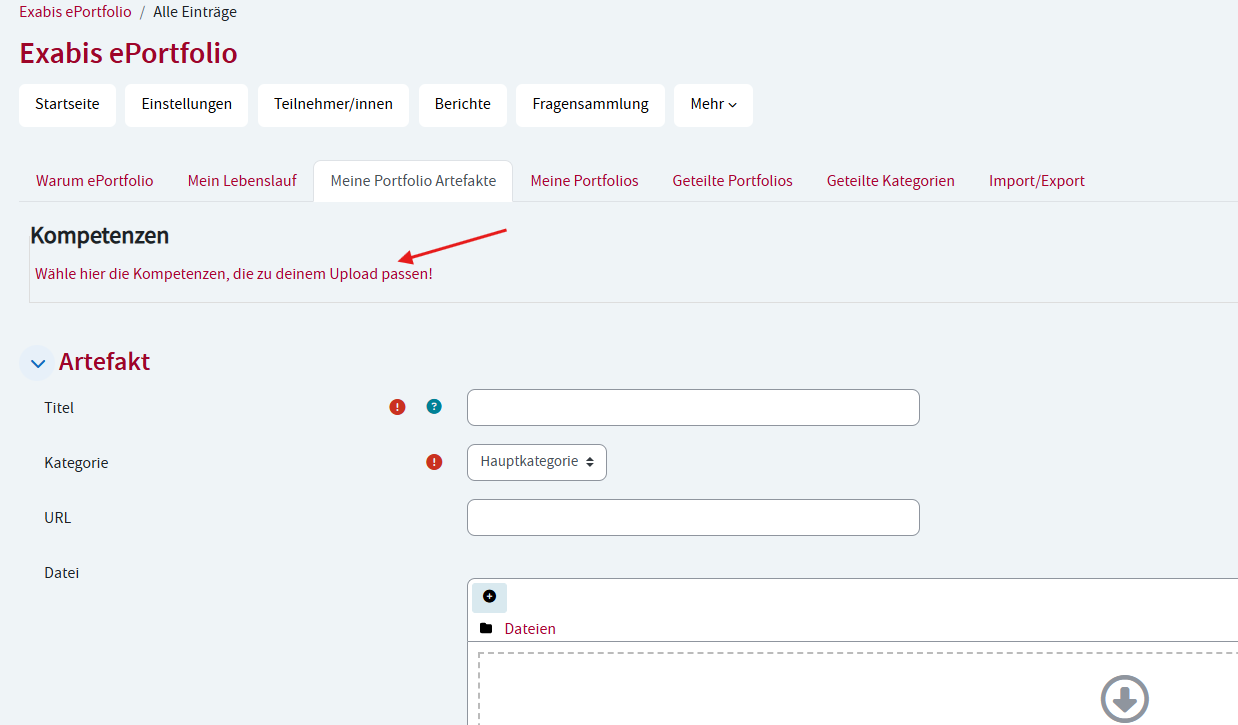This screenshot has height=725, width=1238.
Task: Click the Kategorie field label
Action: 76,463
